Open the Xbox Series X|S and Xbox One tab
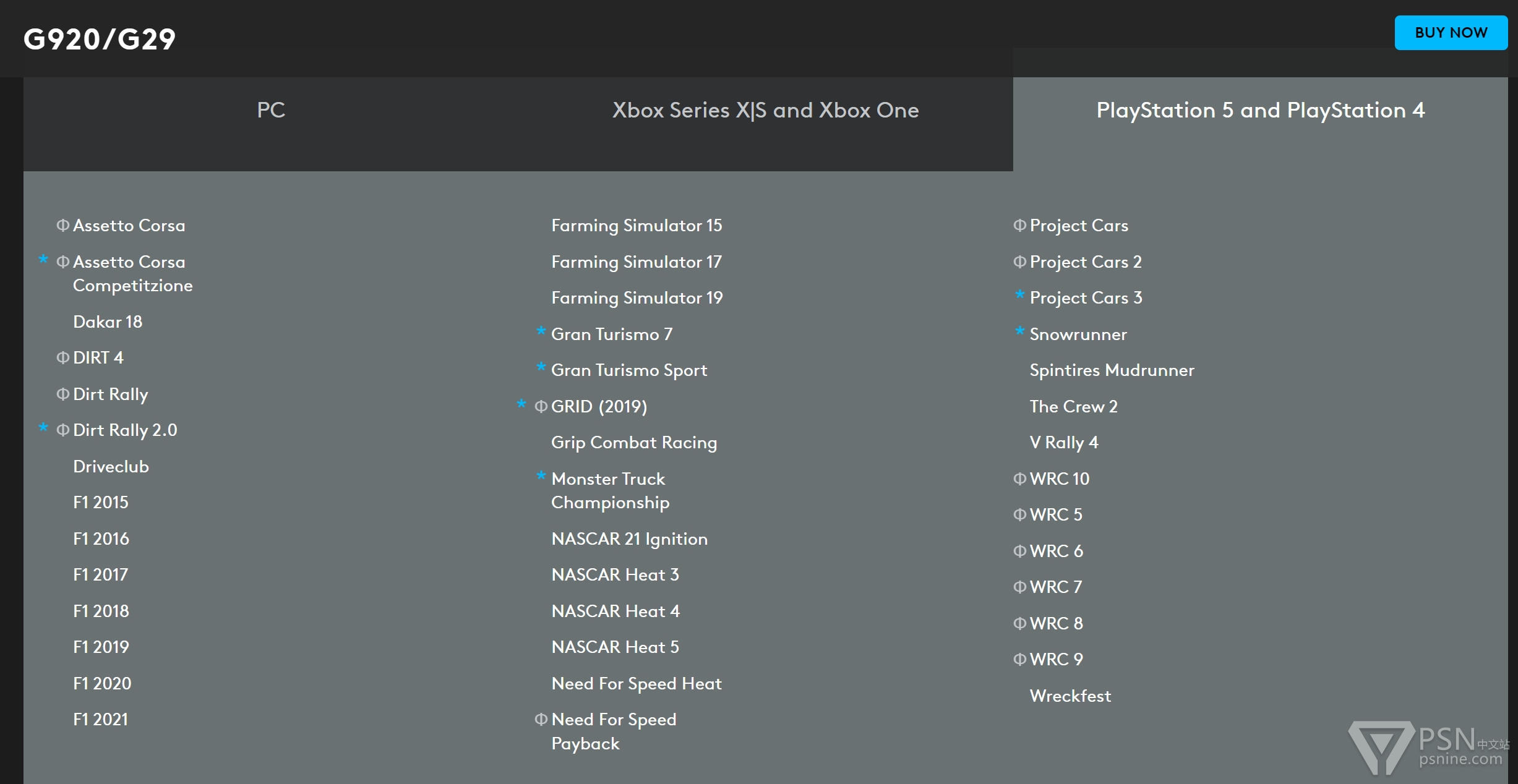The width and height of the screenshot is (1518, 784). coord(766,124)
